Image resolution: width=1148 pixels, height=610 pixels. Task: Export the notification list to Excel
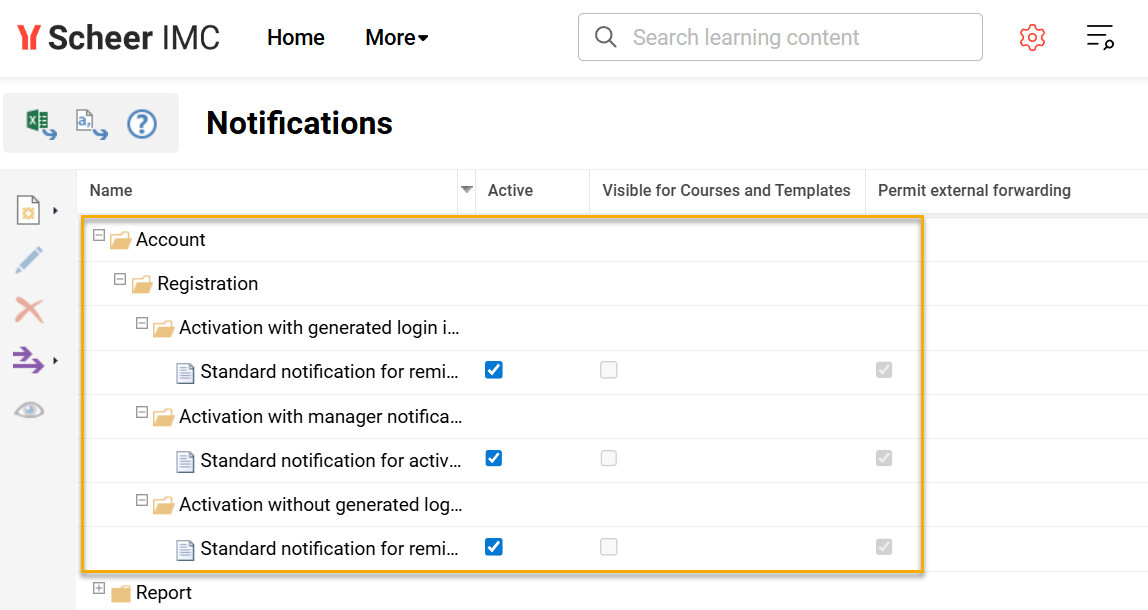36,122
